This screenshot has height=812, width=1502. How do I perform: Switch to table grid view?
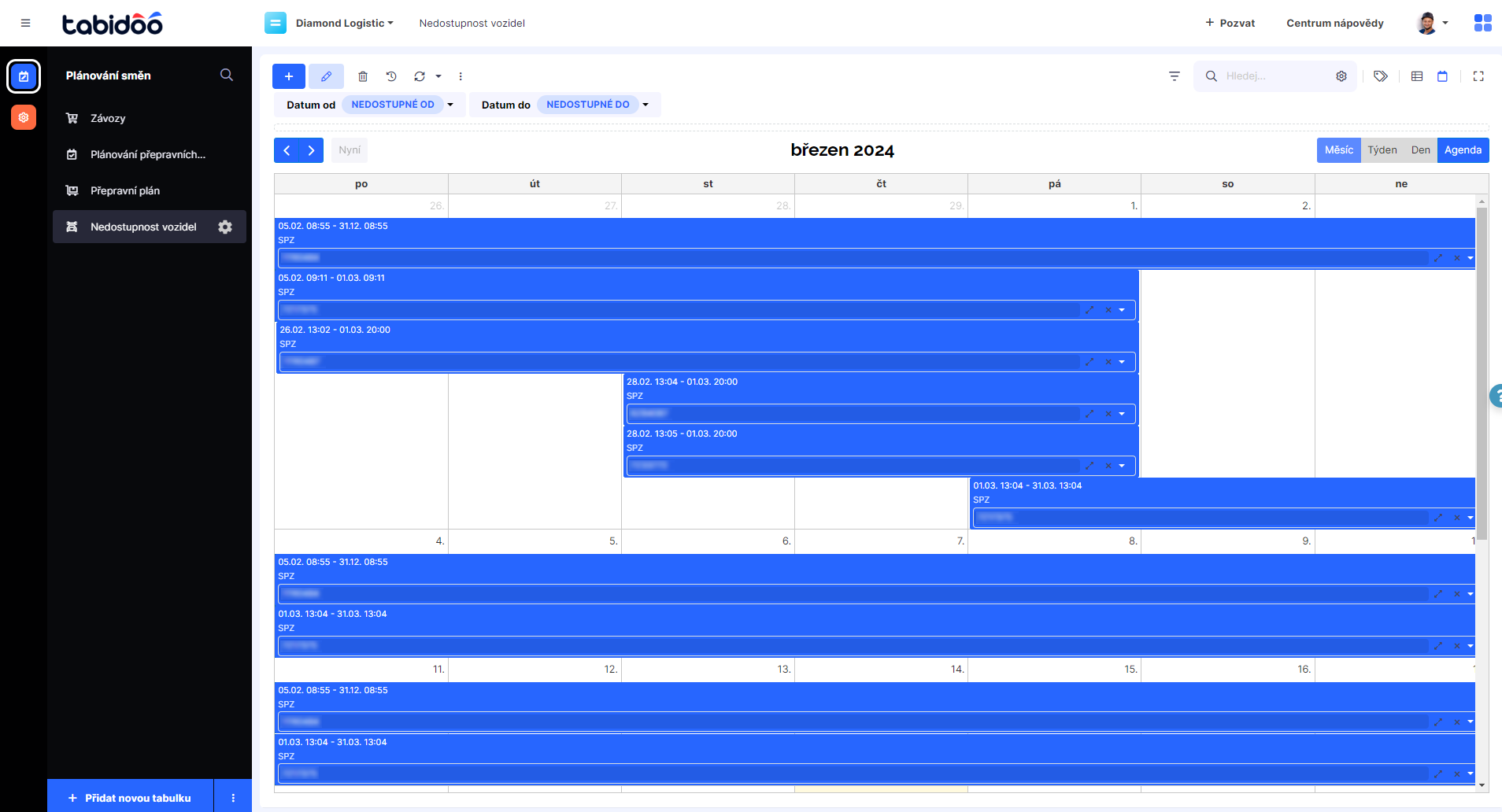point(1417,76)
